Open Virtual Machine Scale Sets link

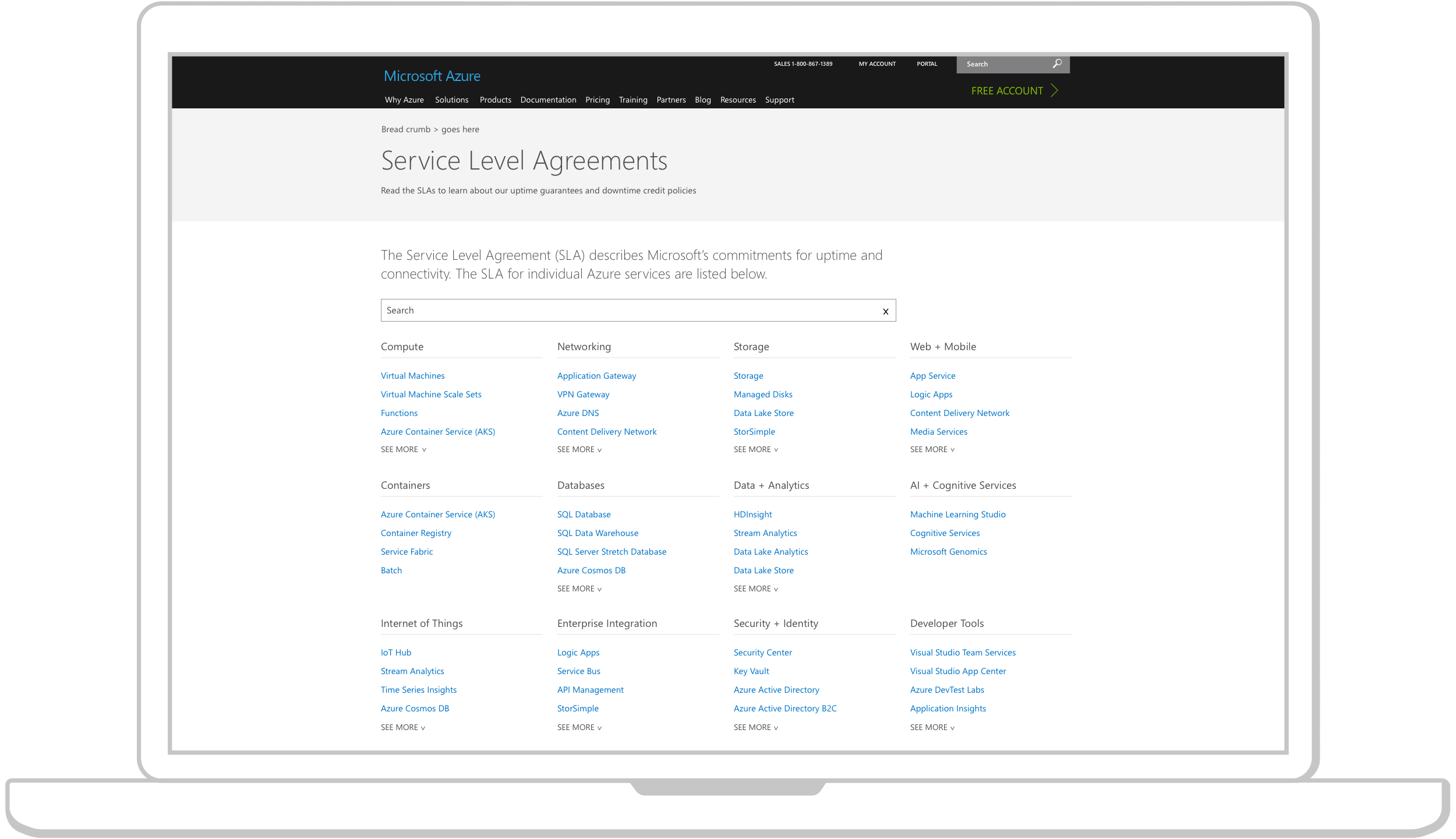431,394
